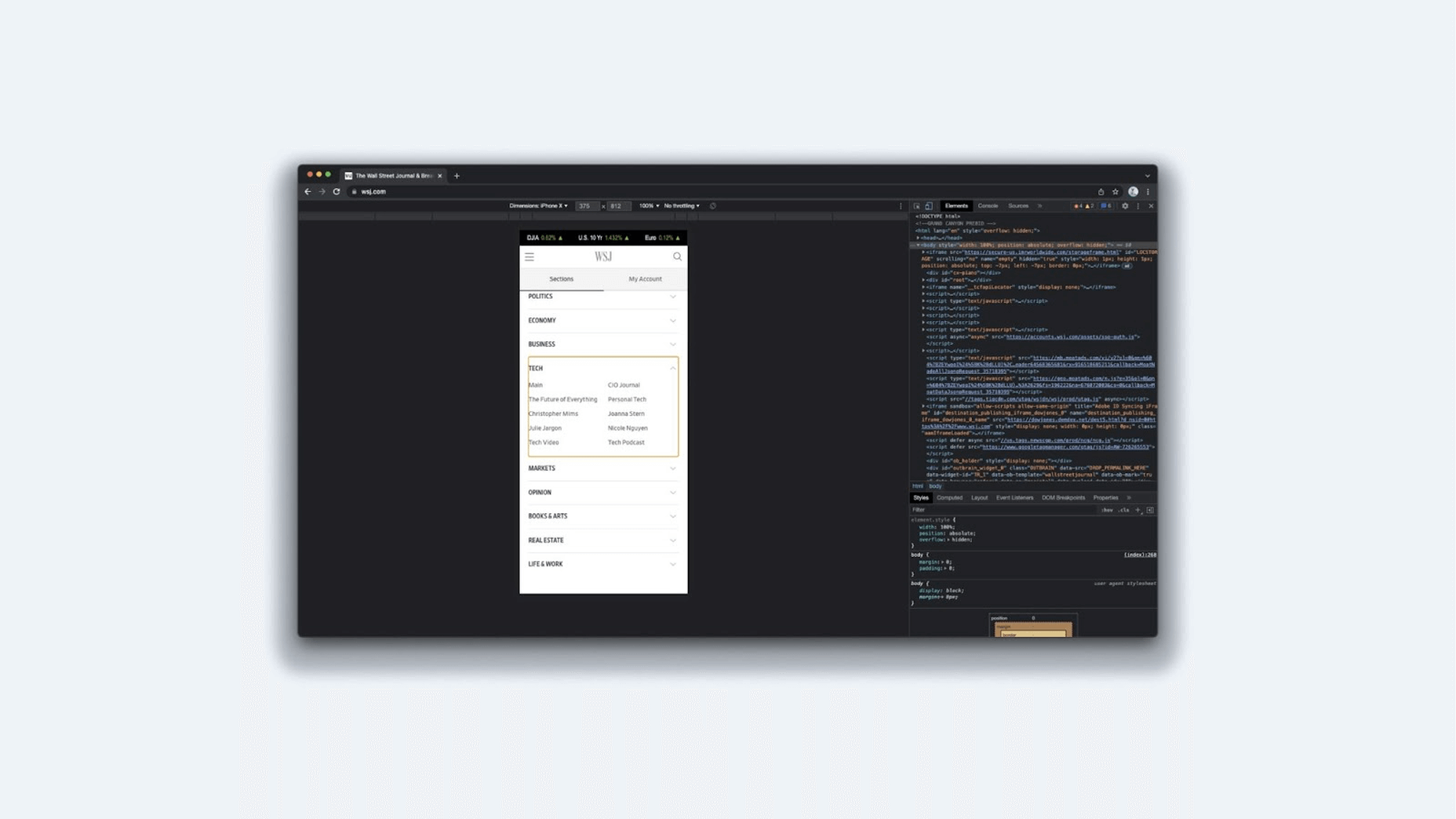Click the device width field showing 375
1456x819 pixels.
tap(587, 206)
